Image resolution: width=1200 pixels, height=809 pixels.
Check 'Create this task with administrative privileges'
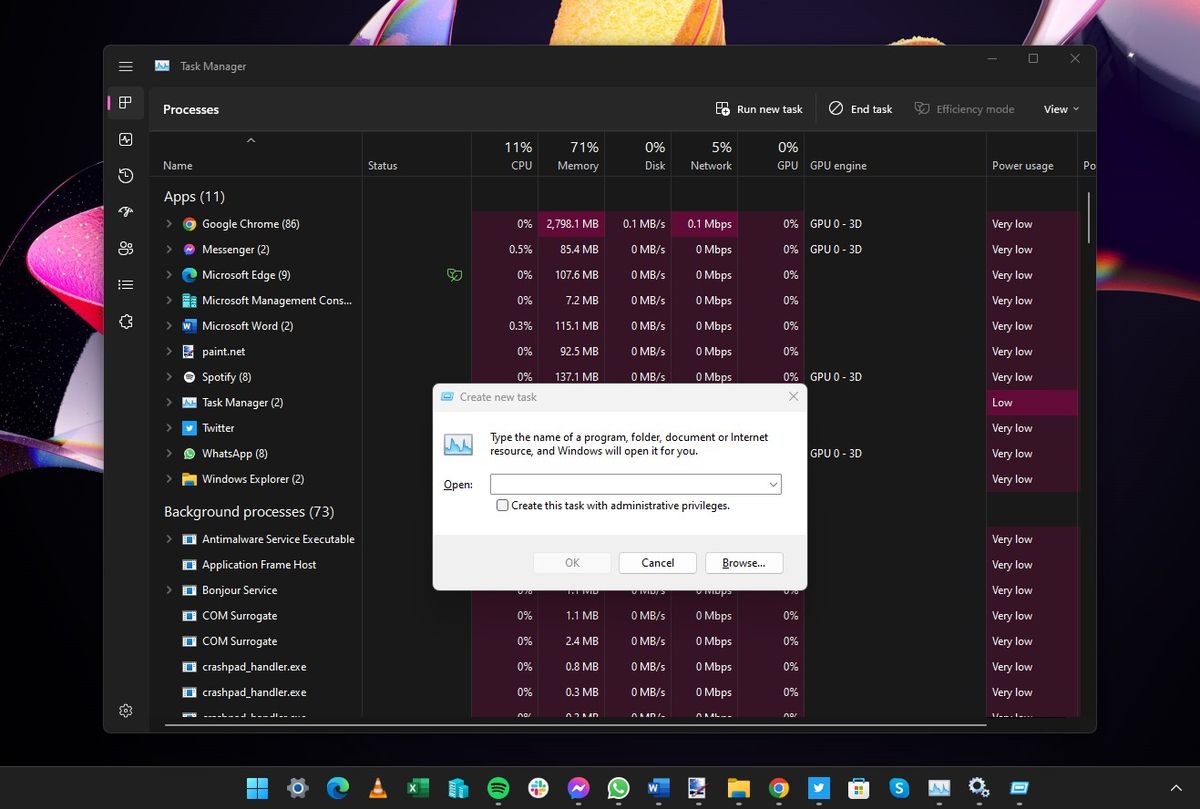tap(502, 505)
